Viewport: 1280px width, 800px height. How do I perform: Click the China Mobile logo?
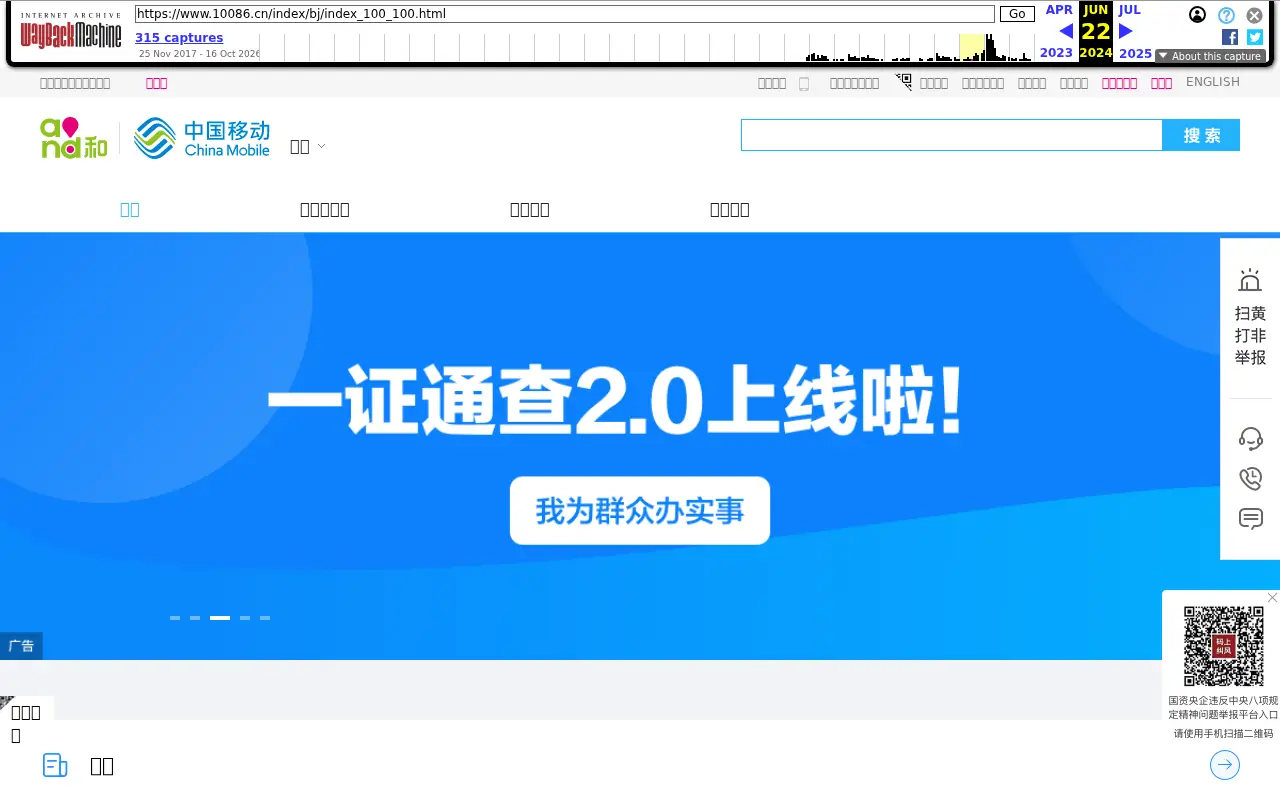click(x=202, y=138)
